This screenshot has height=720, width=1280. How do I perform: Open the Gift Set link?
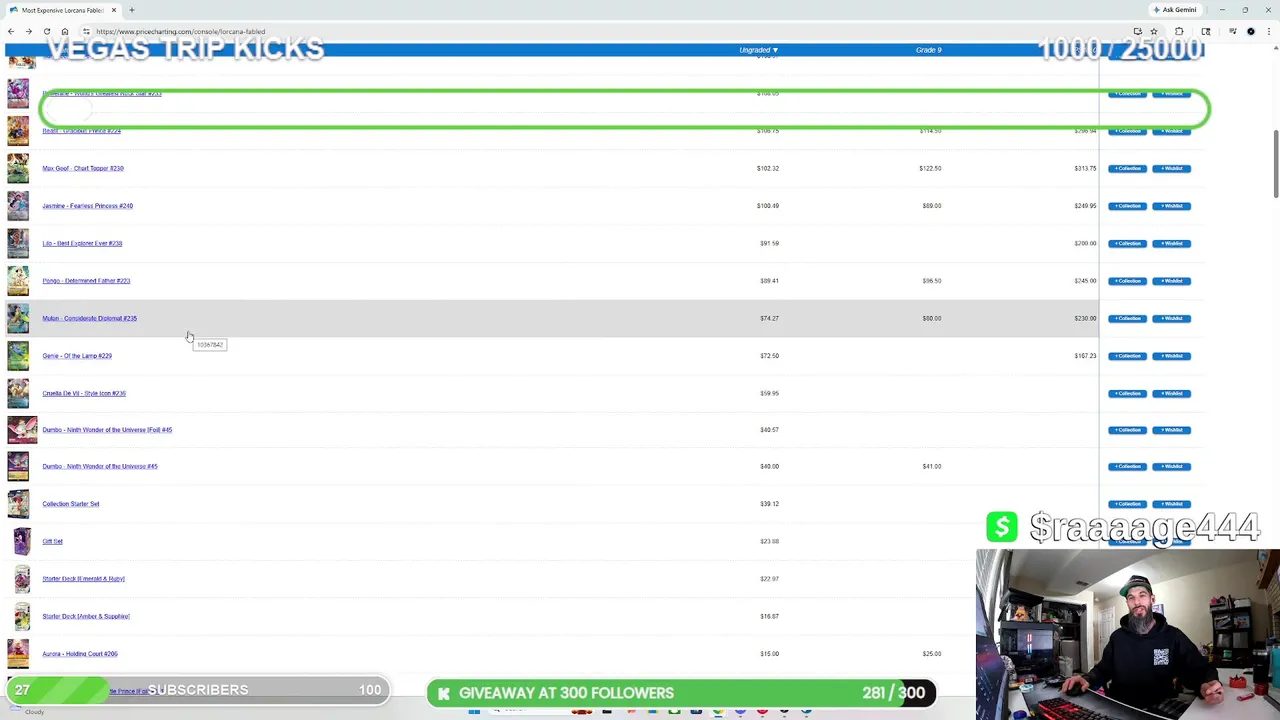pyautogui.click(x=52, y=541)
